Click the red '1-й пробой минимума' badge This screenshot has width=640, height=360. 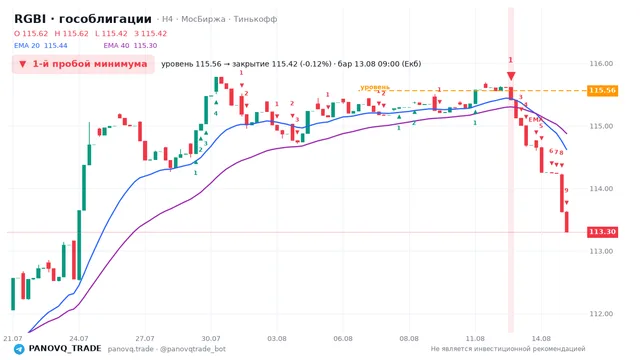pos(83,64)
